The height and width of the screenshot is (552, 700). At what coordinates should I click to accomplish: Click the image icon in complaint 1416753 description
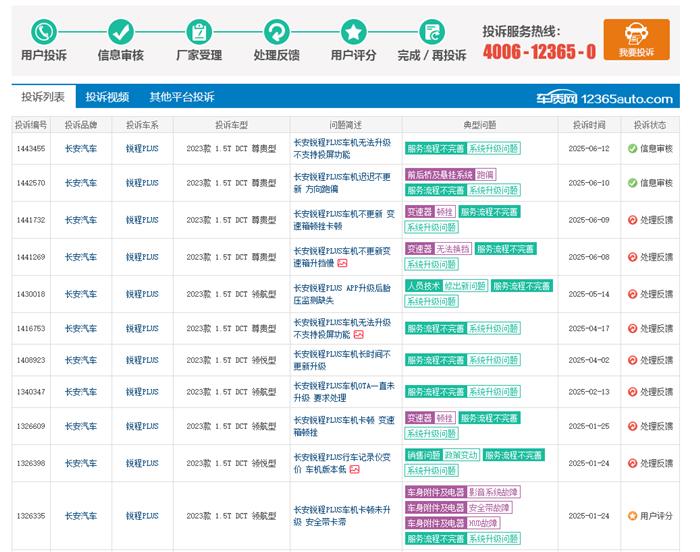tap(358, 334)
